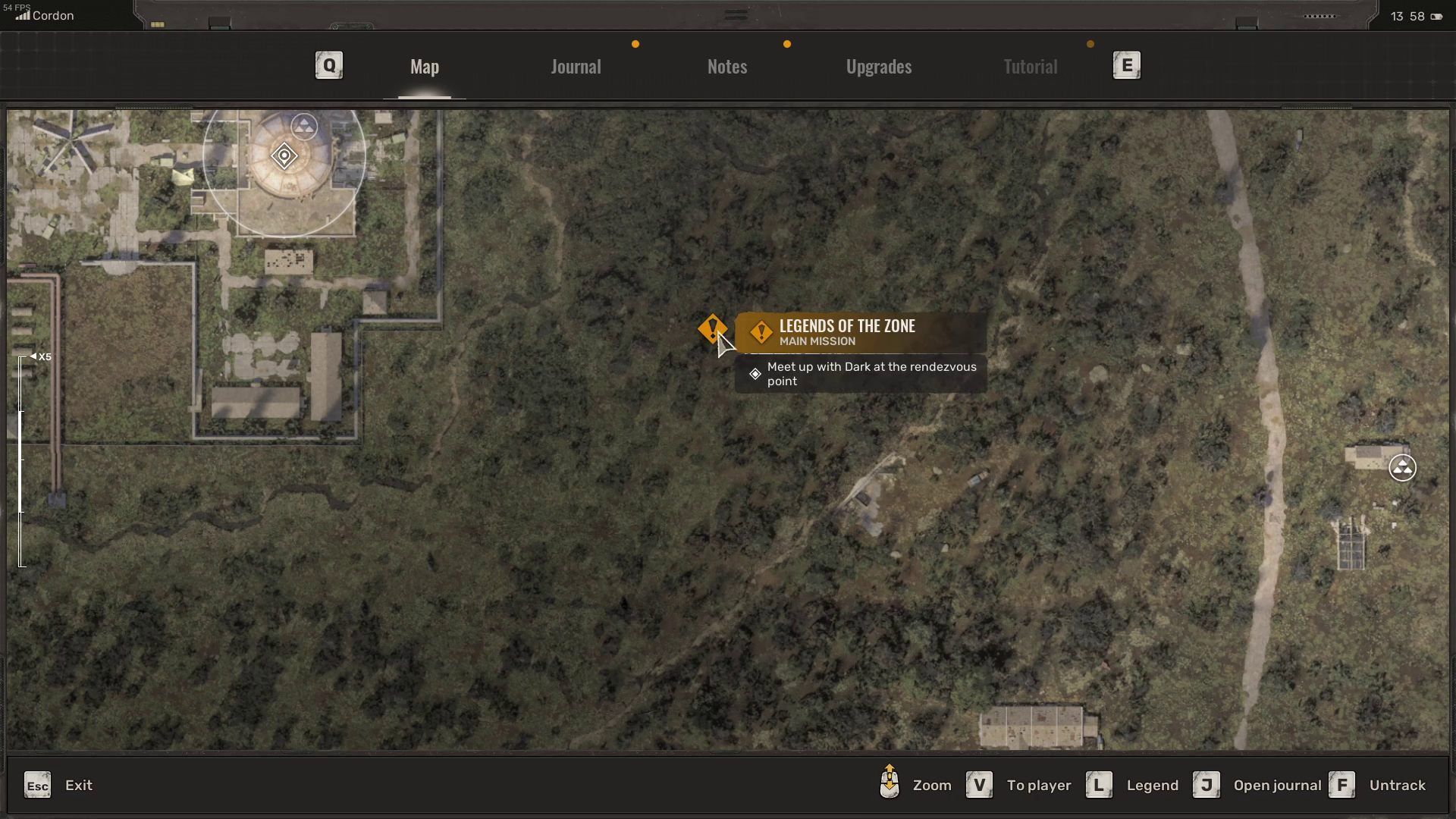Open the Journal tab

coord(576,67)
